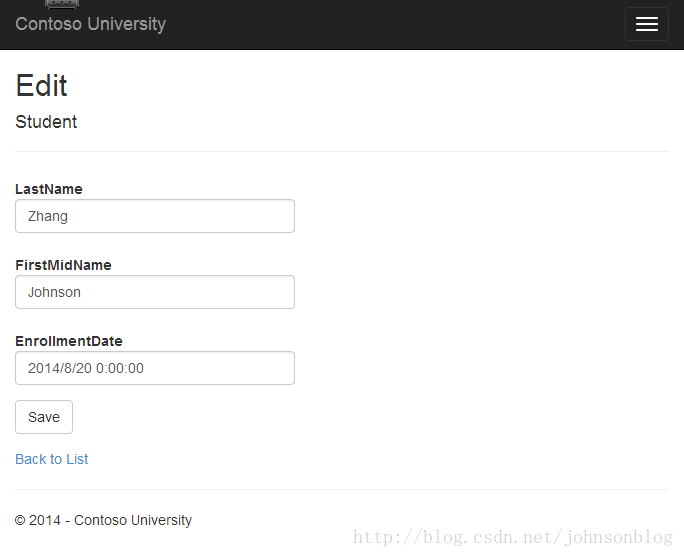Select the 2014/8/20 date text box
Image resolution: width=684 pixels, height=557 pixels.
[x=155, y=368]
